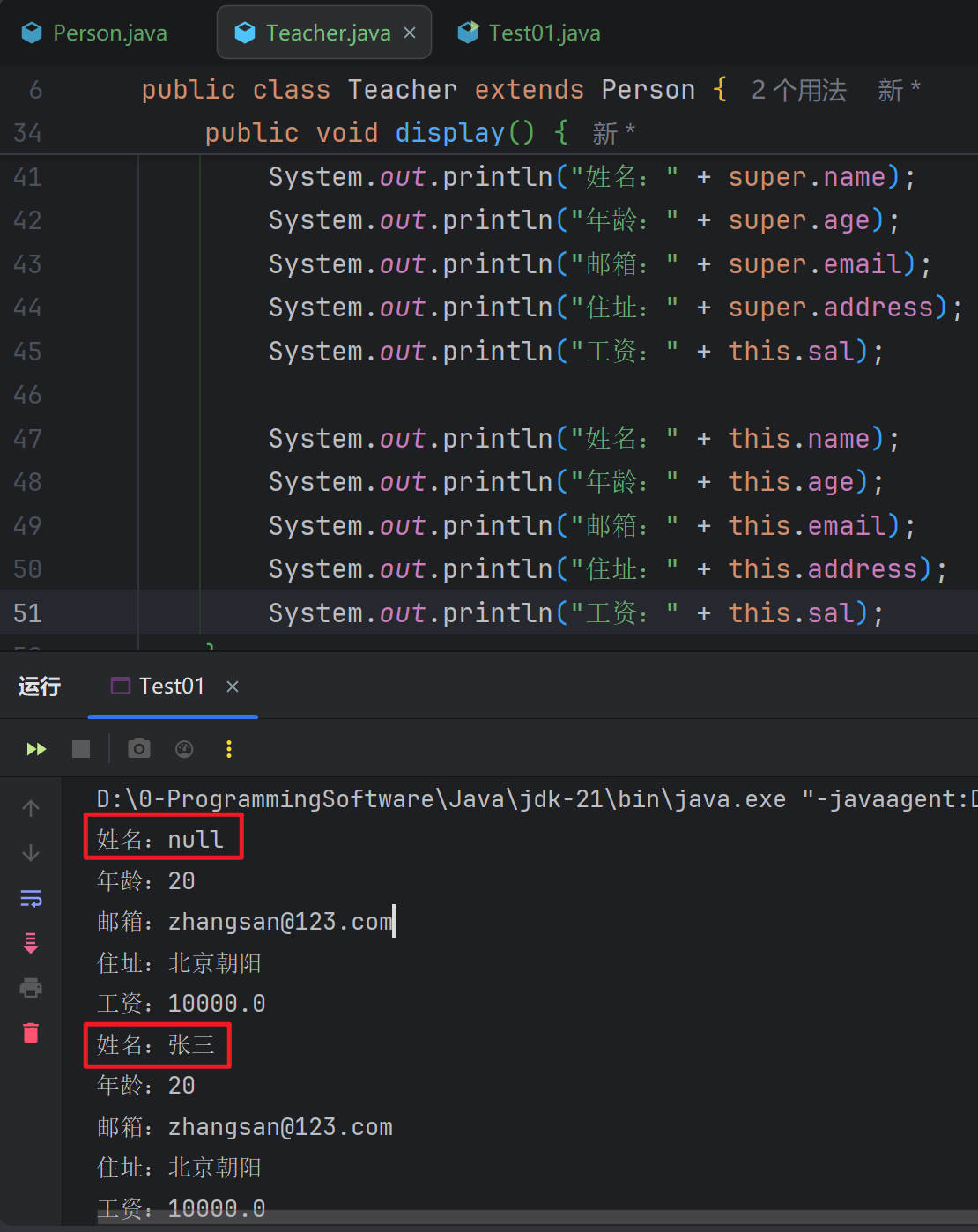Clear all console output with trash icon

[x=31, y=1033]
